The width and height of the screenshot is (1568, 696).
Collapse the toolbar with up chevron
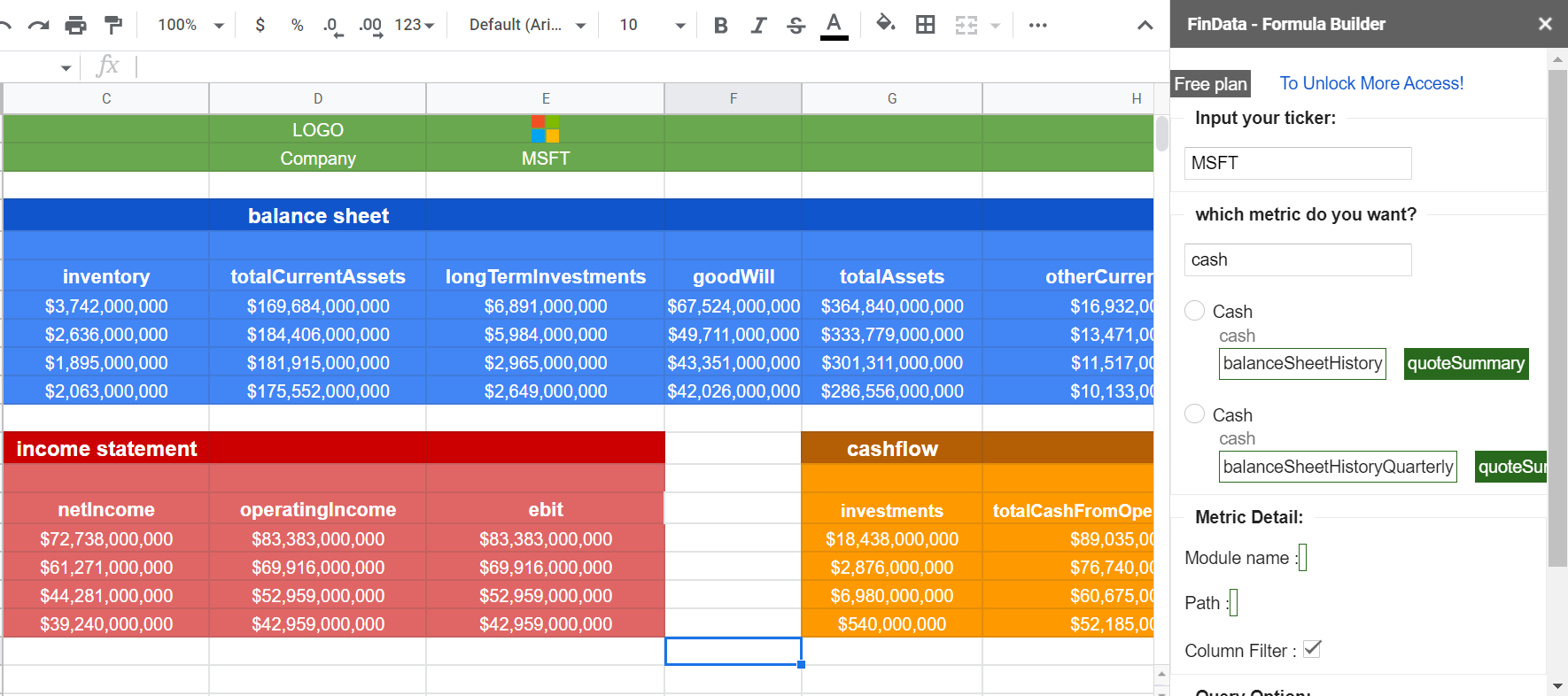[x=1145, y=25]
